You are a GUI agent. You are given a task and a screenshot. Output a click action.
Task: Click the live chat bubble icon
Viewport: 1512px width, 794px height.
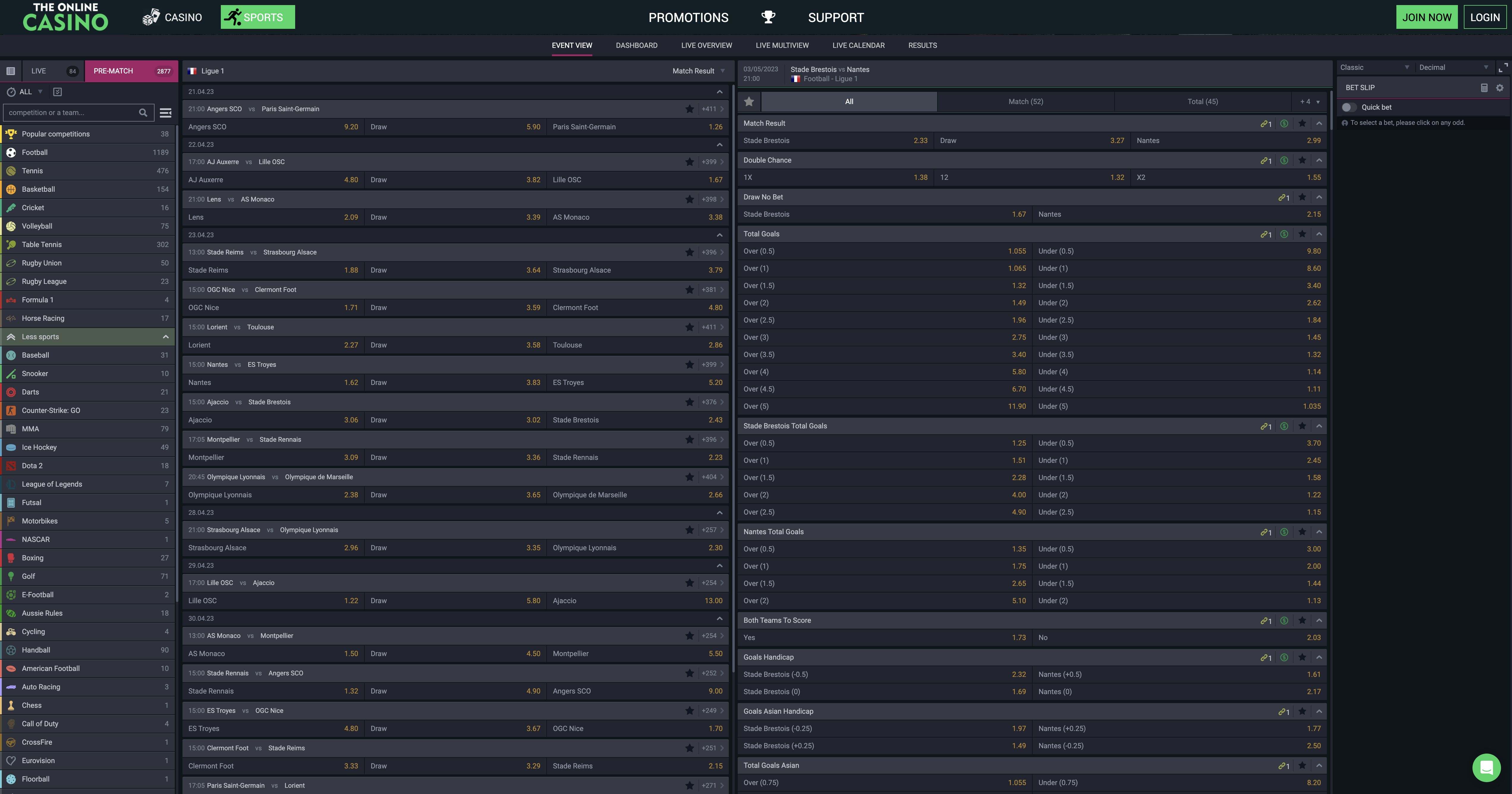1486,767
